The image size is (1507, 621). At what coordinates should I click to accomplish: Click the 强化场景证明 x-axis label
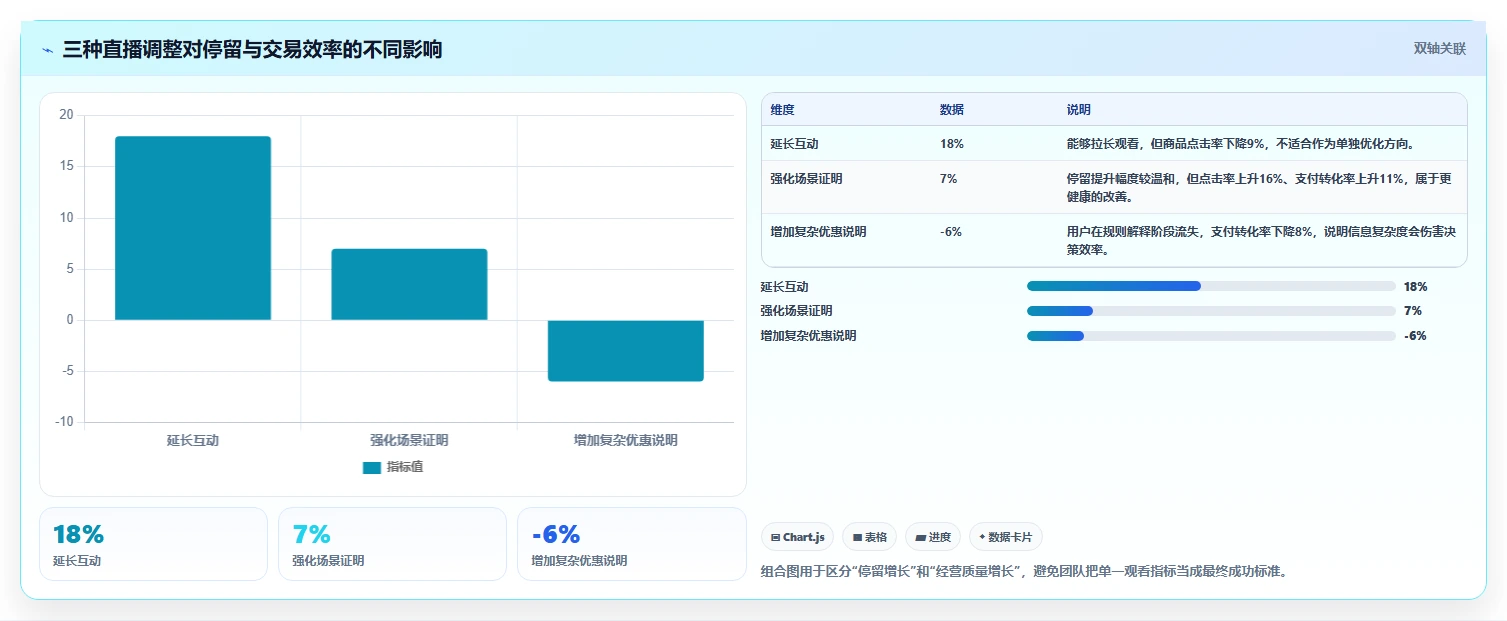[x=409, y=440]
